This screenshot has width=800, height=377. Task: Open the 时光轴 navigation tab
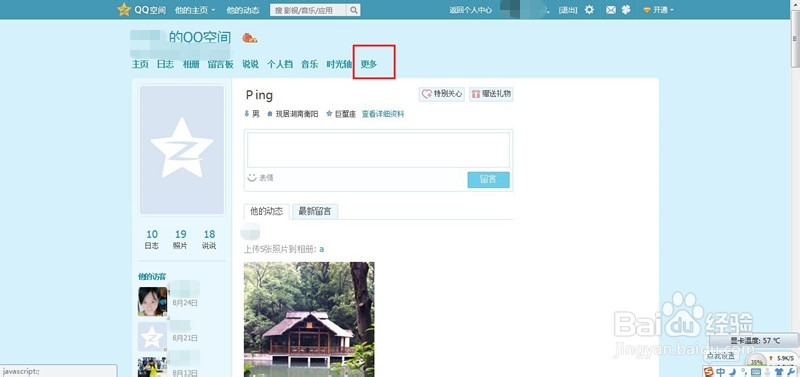click(x=339, y=64)
